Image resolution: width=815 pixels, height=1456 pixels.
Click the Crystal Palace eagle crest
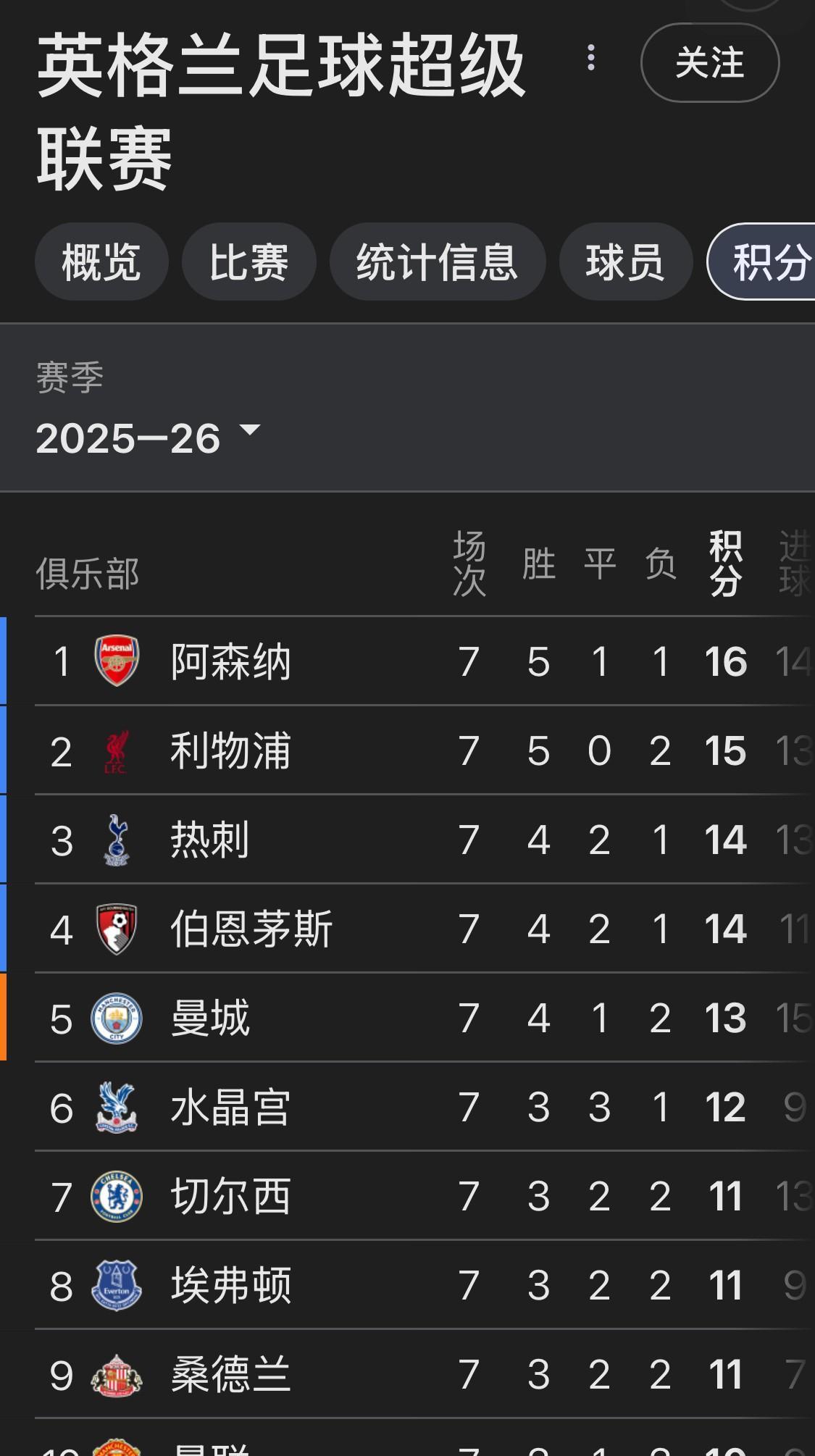117,1108
